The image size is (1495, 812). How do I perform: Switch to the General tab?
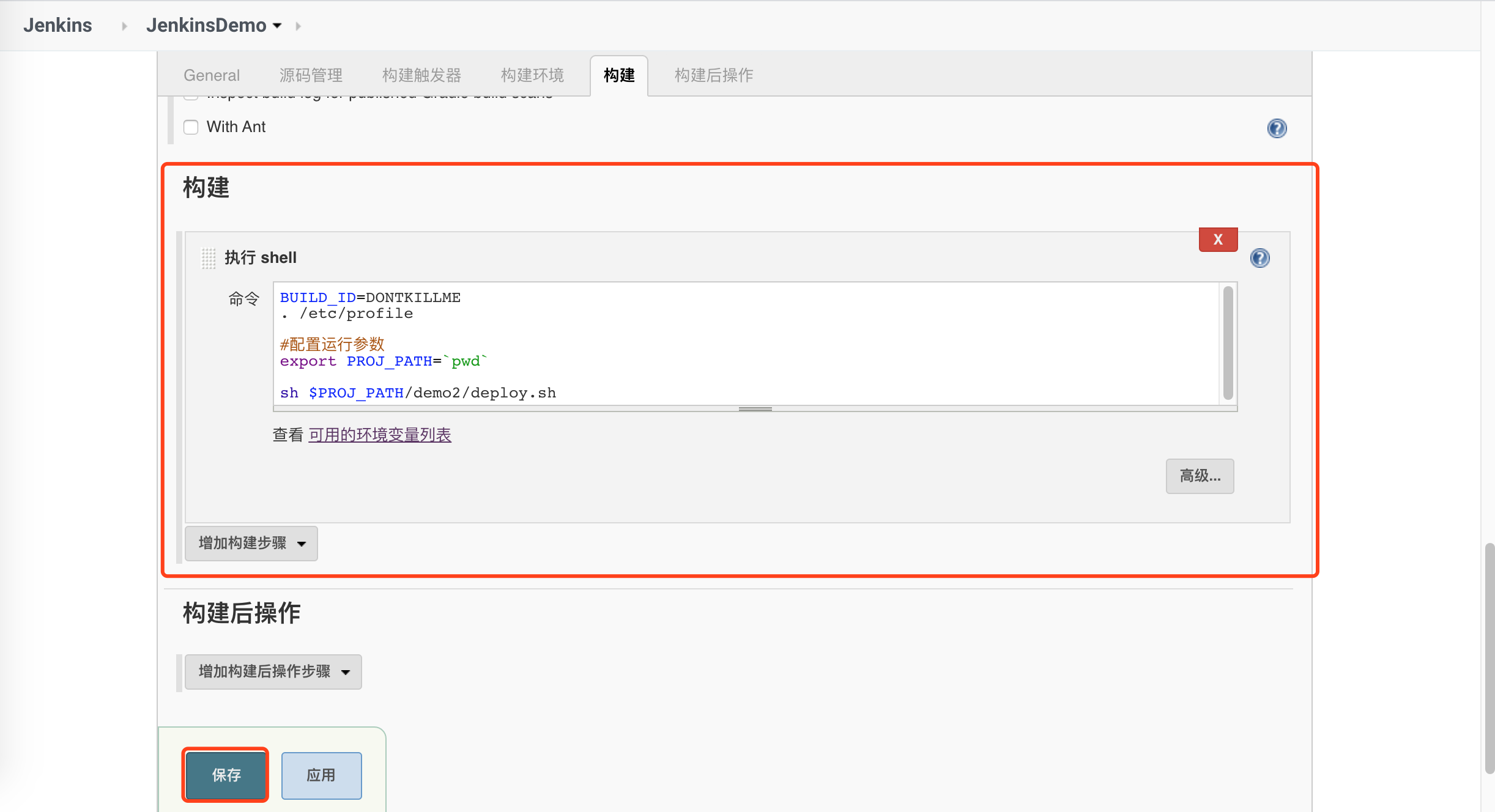tap(212, 75)
